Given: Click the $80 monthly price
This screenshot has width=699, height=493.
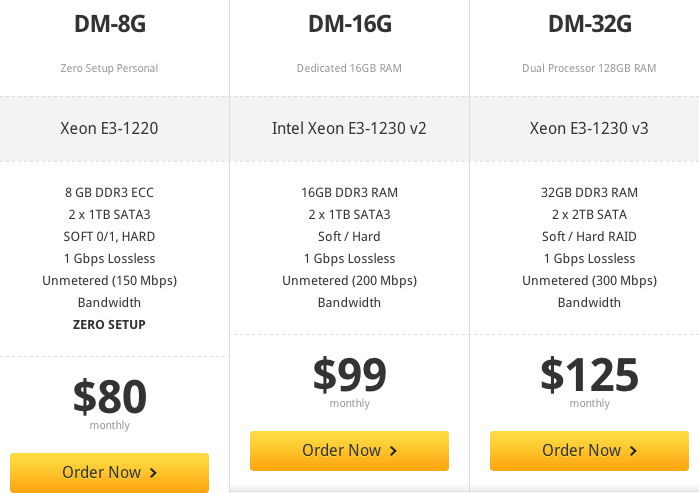Looking at the screenshot, I should pos(109,396).
